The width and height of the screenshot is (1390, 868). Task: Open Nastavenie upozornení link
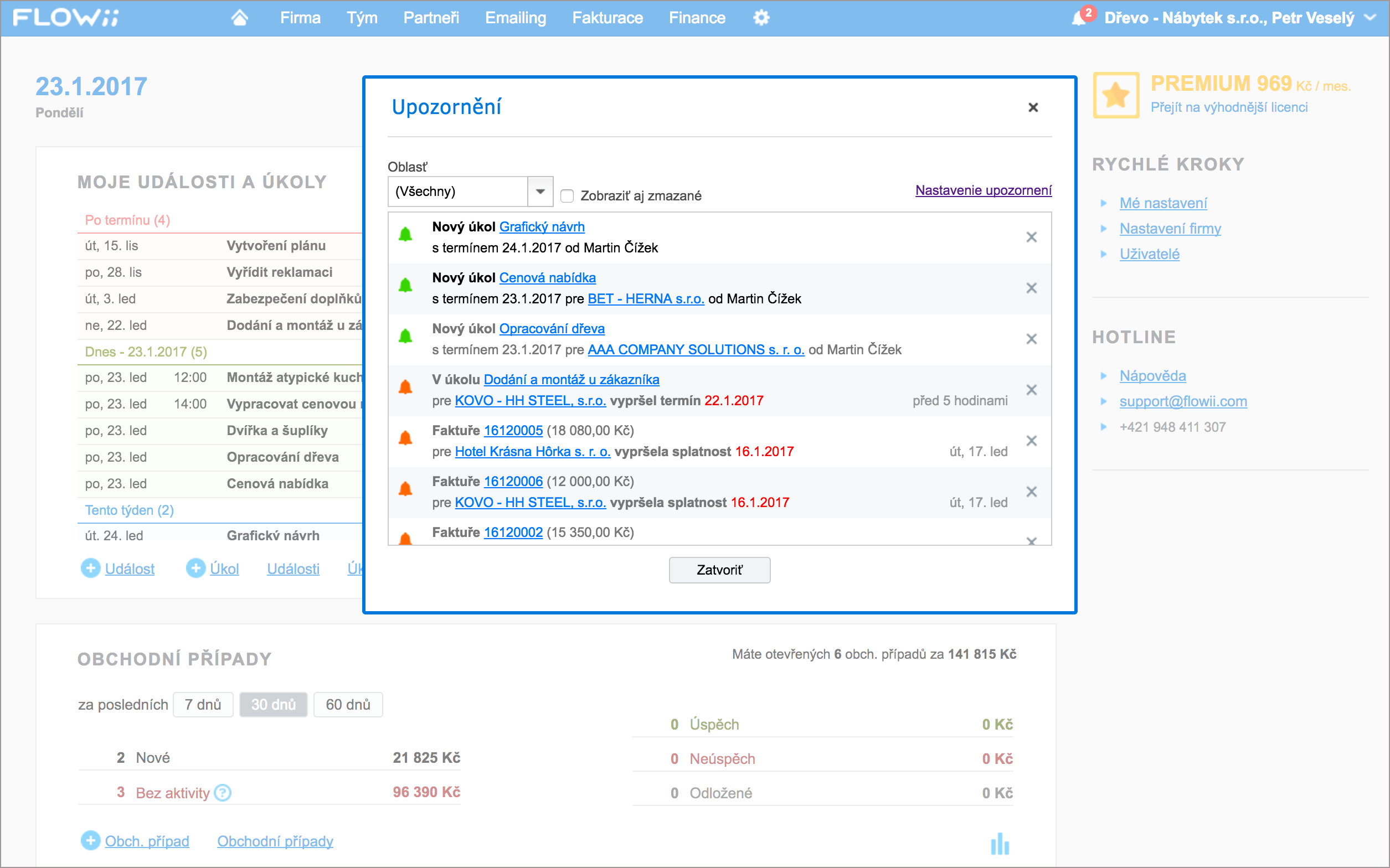pyautogui.click(x=983, y=190)
